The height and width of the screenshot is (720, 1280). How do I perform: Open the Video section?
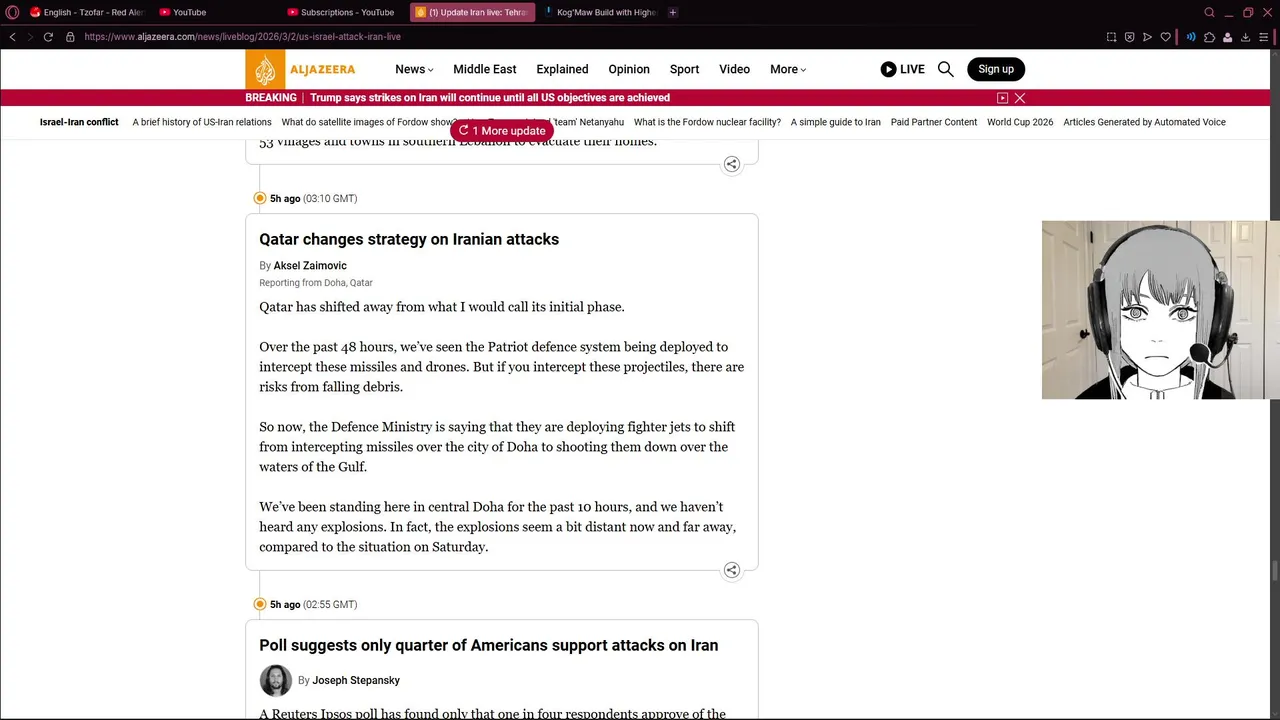734,69
